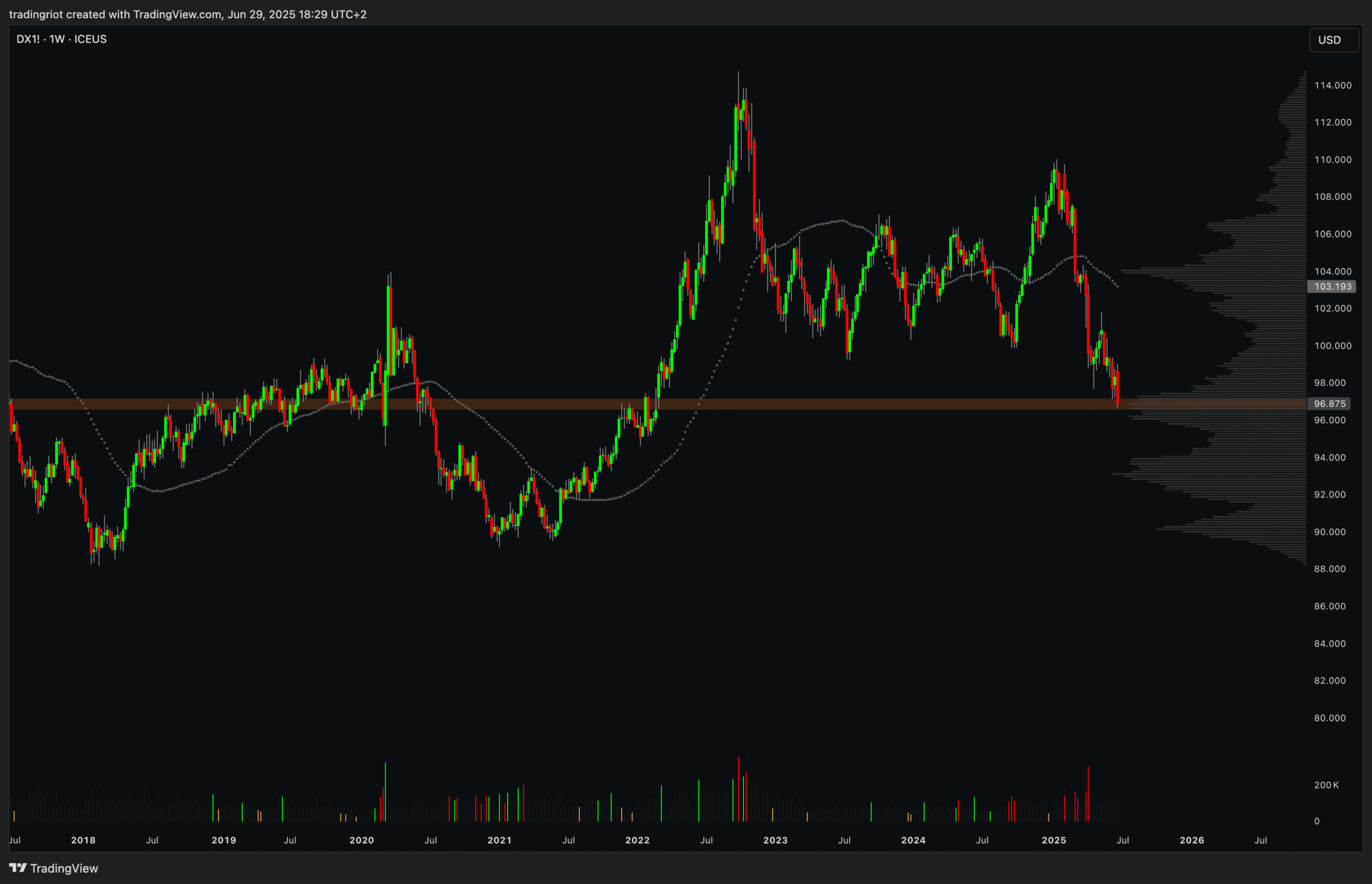Click the 200 K volume axis label
The image size is (1372, 884).
click(x=1326, y=785)
